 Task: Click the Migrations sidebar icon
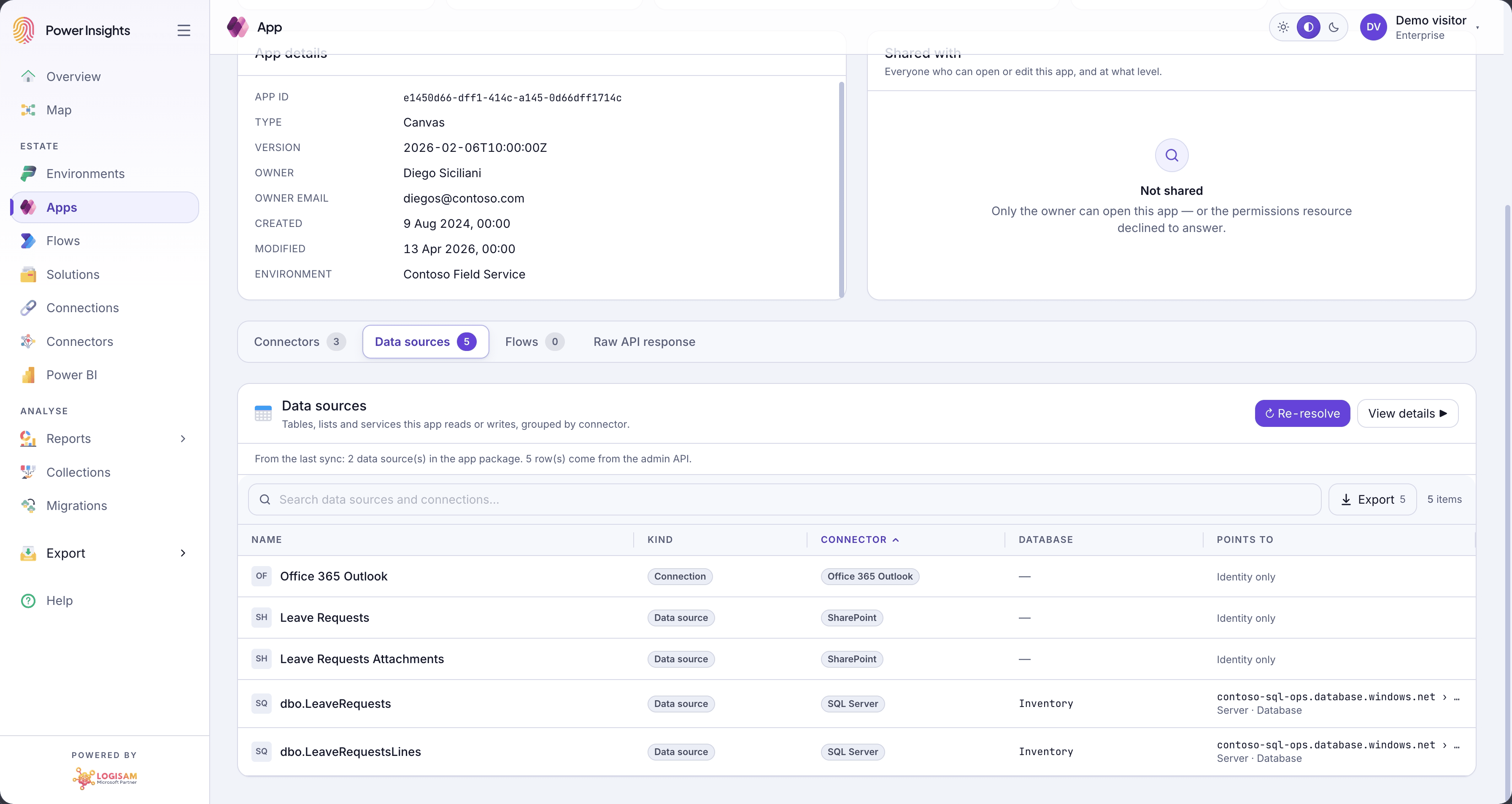tap(28, 505)
